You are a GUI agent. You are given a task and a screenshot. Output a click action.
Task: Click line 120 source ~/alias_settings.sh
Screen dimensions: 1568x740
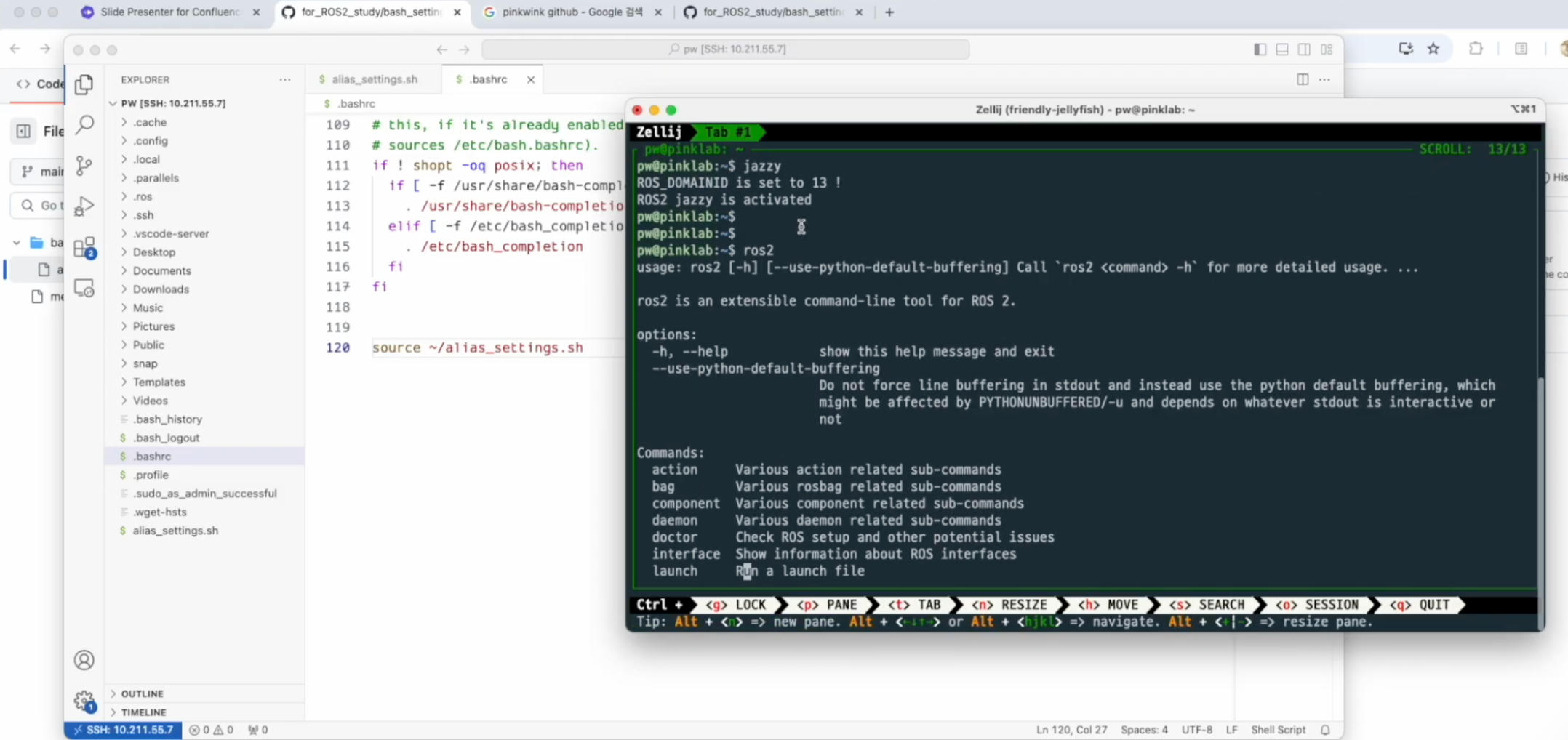click(x=477, y=347)
